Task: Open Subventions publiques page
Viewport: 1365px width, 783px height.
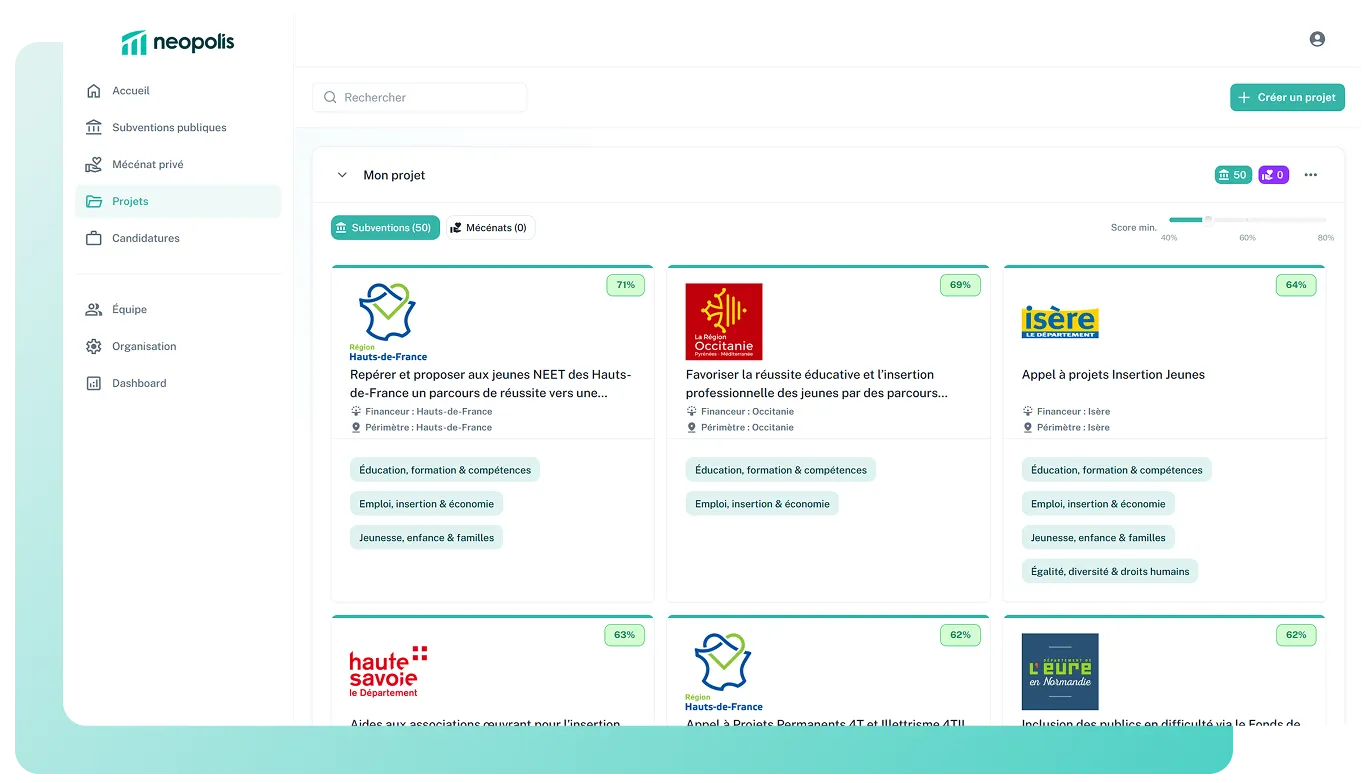Action: pos(178,128)
